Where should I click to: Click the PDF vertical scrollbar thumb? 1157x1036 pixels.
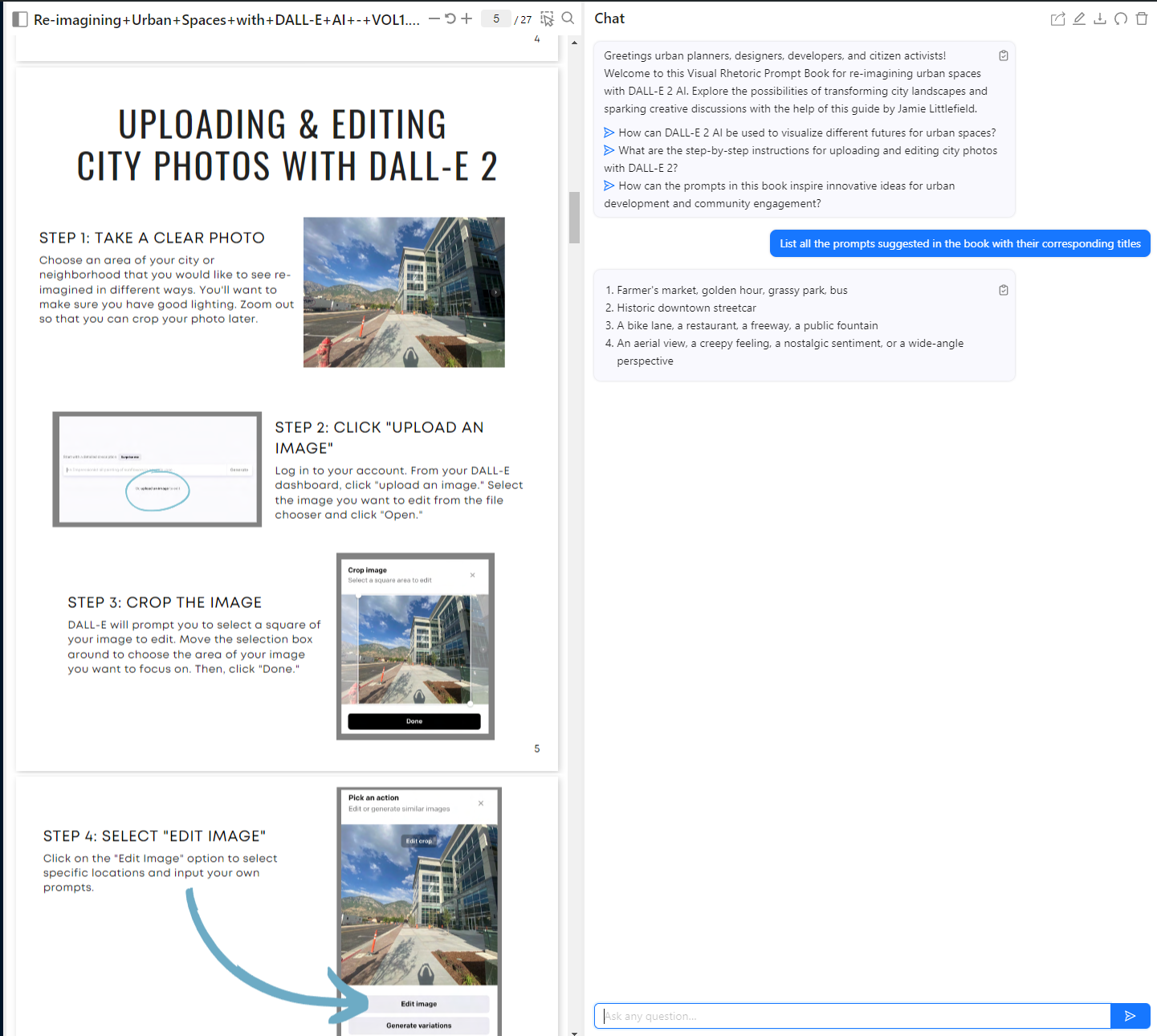[574, 217]
